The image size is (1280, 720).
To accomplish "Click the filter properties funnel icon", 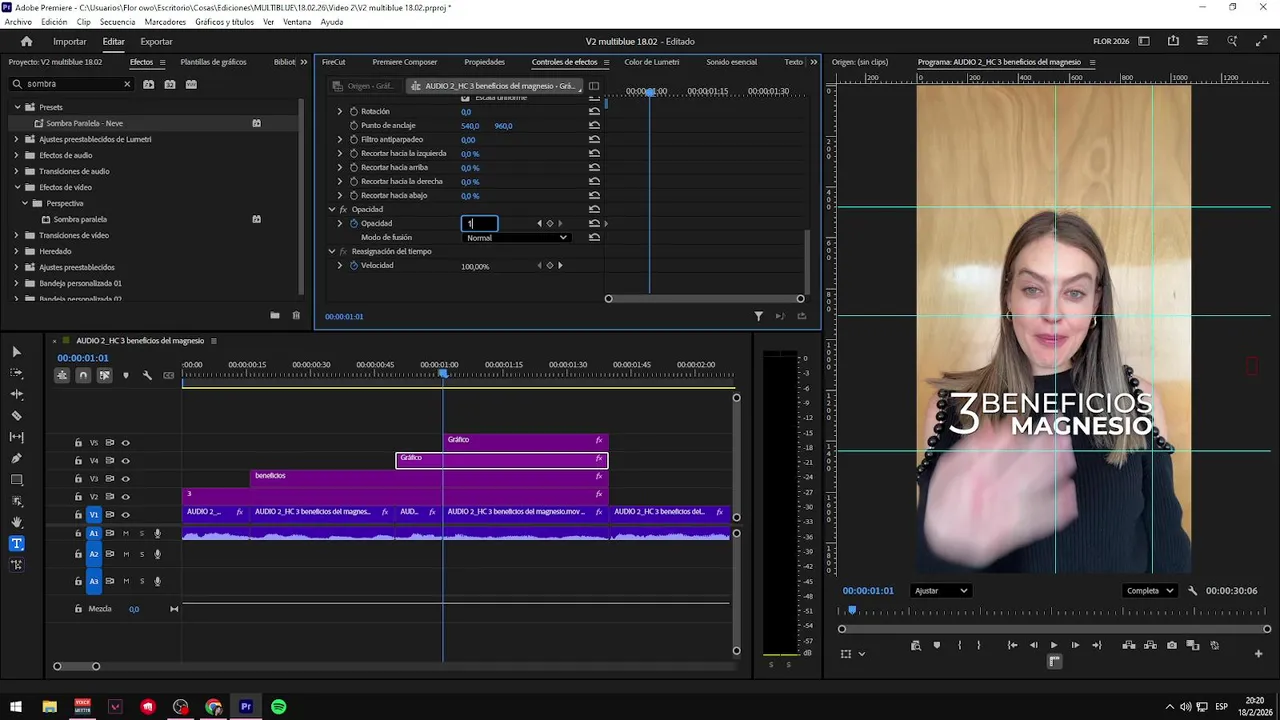I will 758,316.
